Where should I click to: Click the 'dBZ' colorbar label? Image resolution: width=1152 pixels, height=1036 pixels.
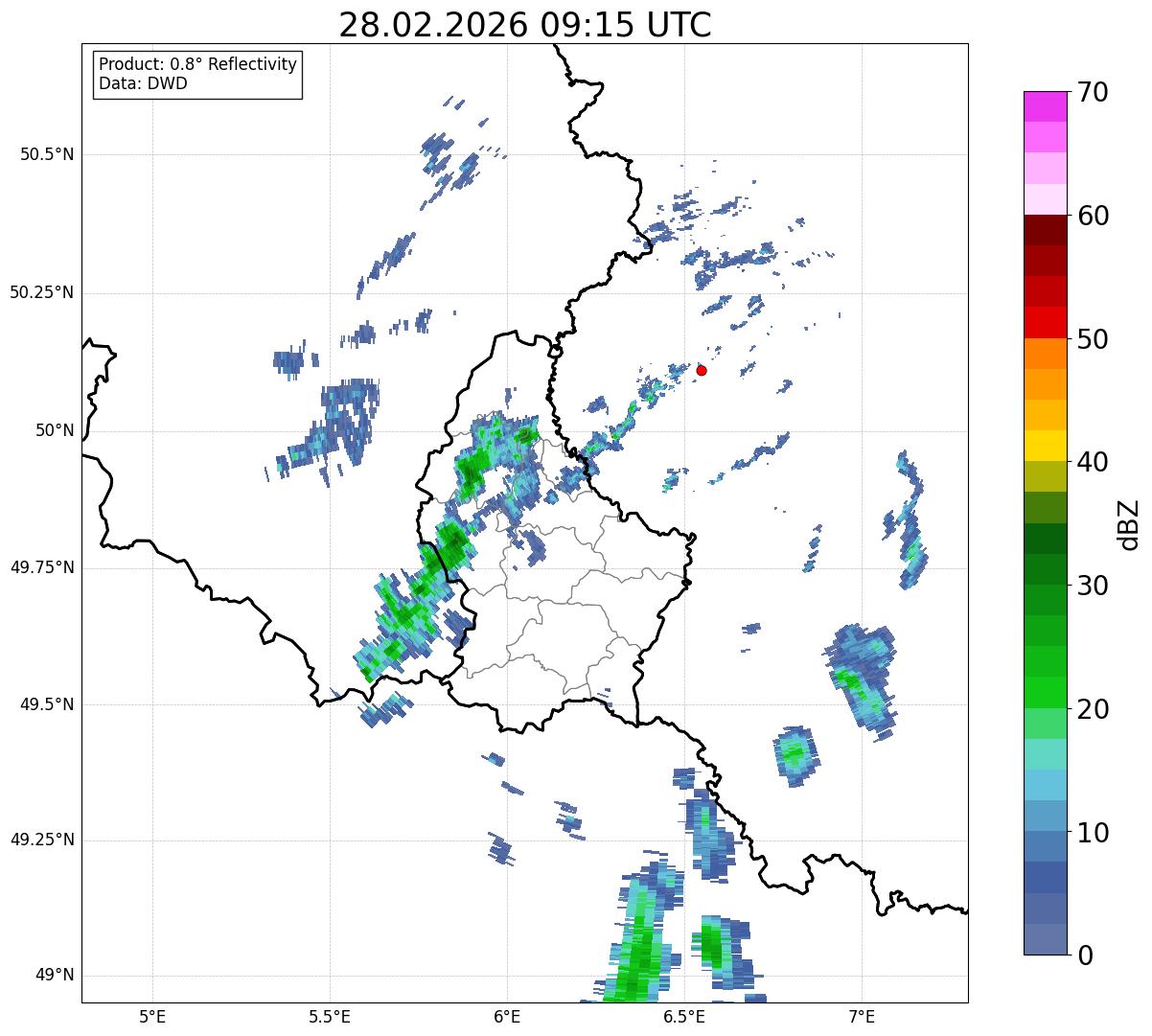pyautogui.click(x=1129, y=524)
